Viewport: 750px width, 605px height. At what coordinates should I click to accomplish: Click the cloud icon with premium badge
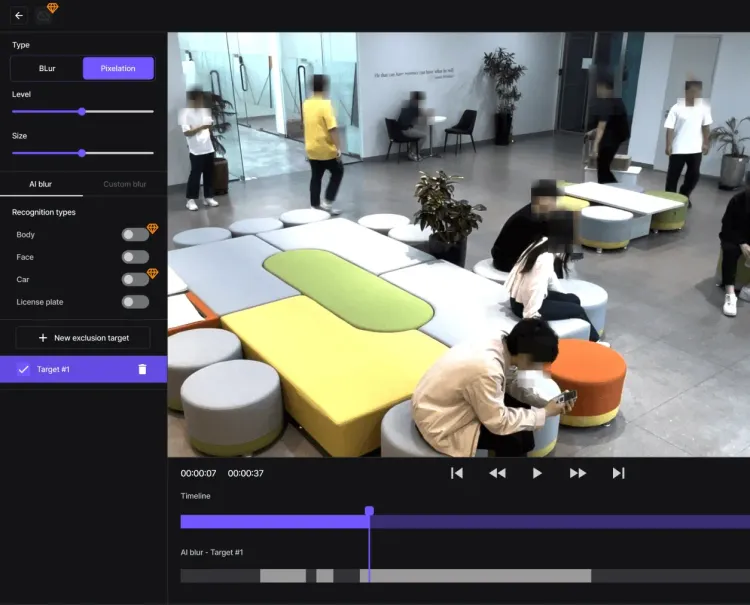pyautogui.click(x=44, y=16)
